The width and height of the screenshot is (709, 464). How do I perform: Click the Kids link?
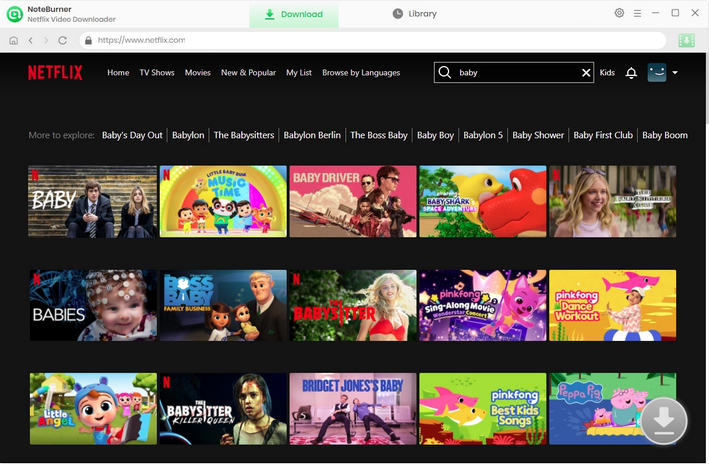coord(607,72)
